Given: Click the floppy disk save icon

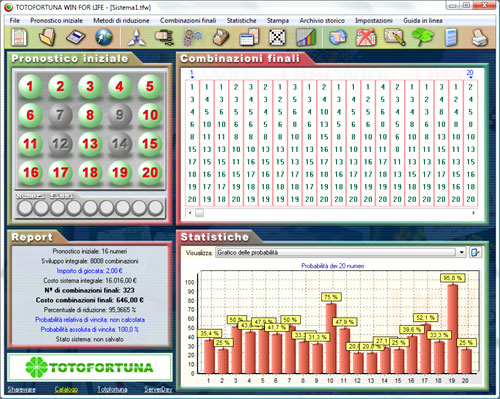Looking at the screenshot, I should point(76,37).
